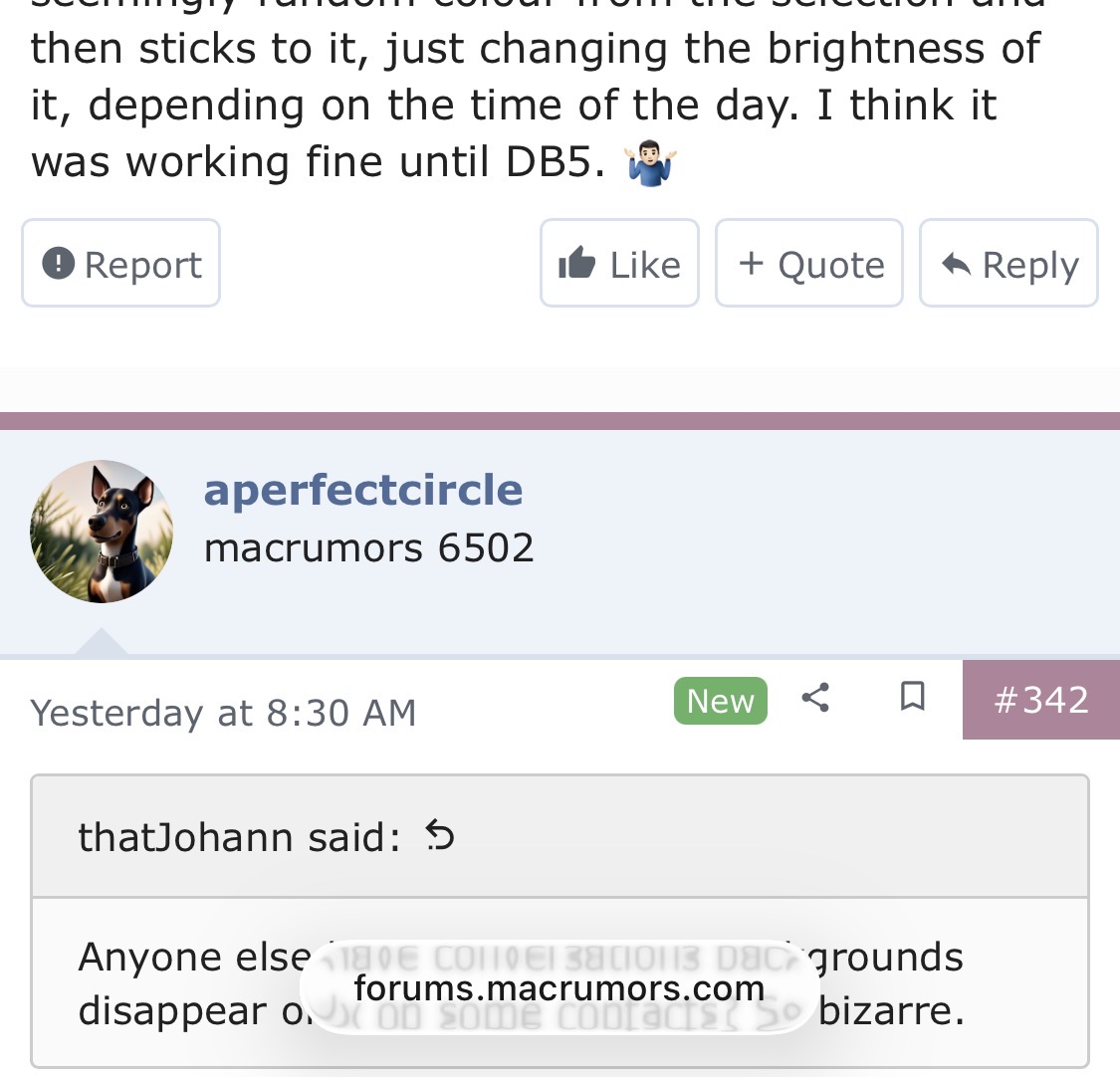
Task: Open the #342 post permalink
Action: click(1040, 700)
